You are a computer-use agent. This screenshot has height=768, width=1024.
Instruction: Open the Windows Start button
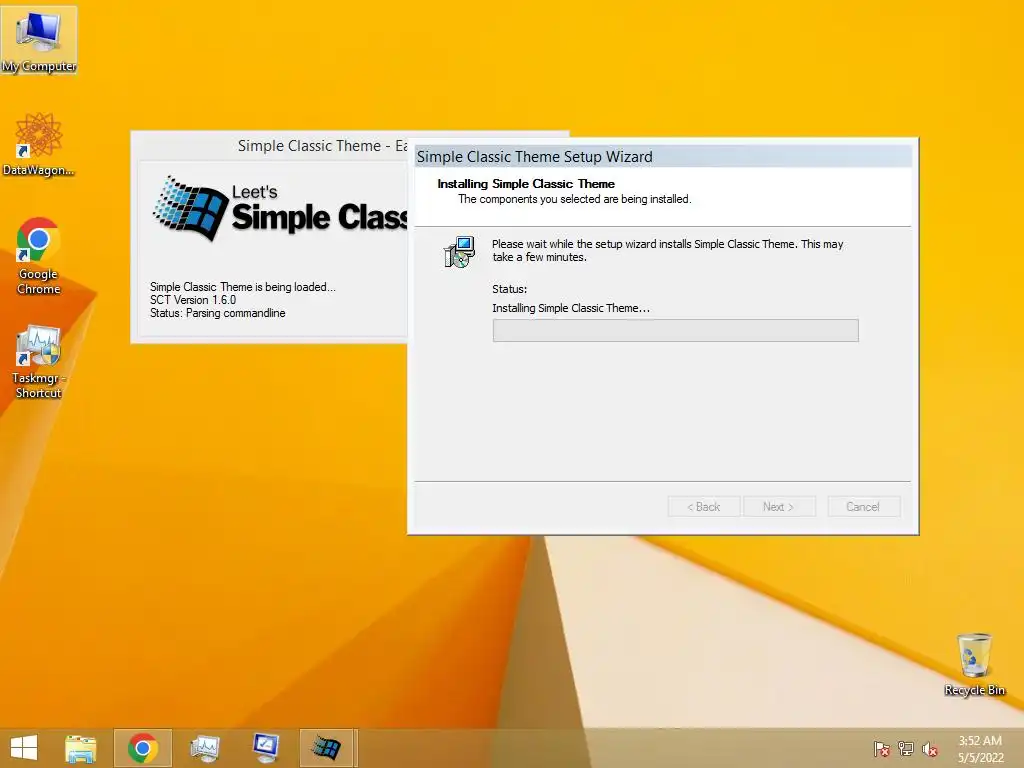(24, 748)
